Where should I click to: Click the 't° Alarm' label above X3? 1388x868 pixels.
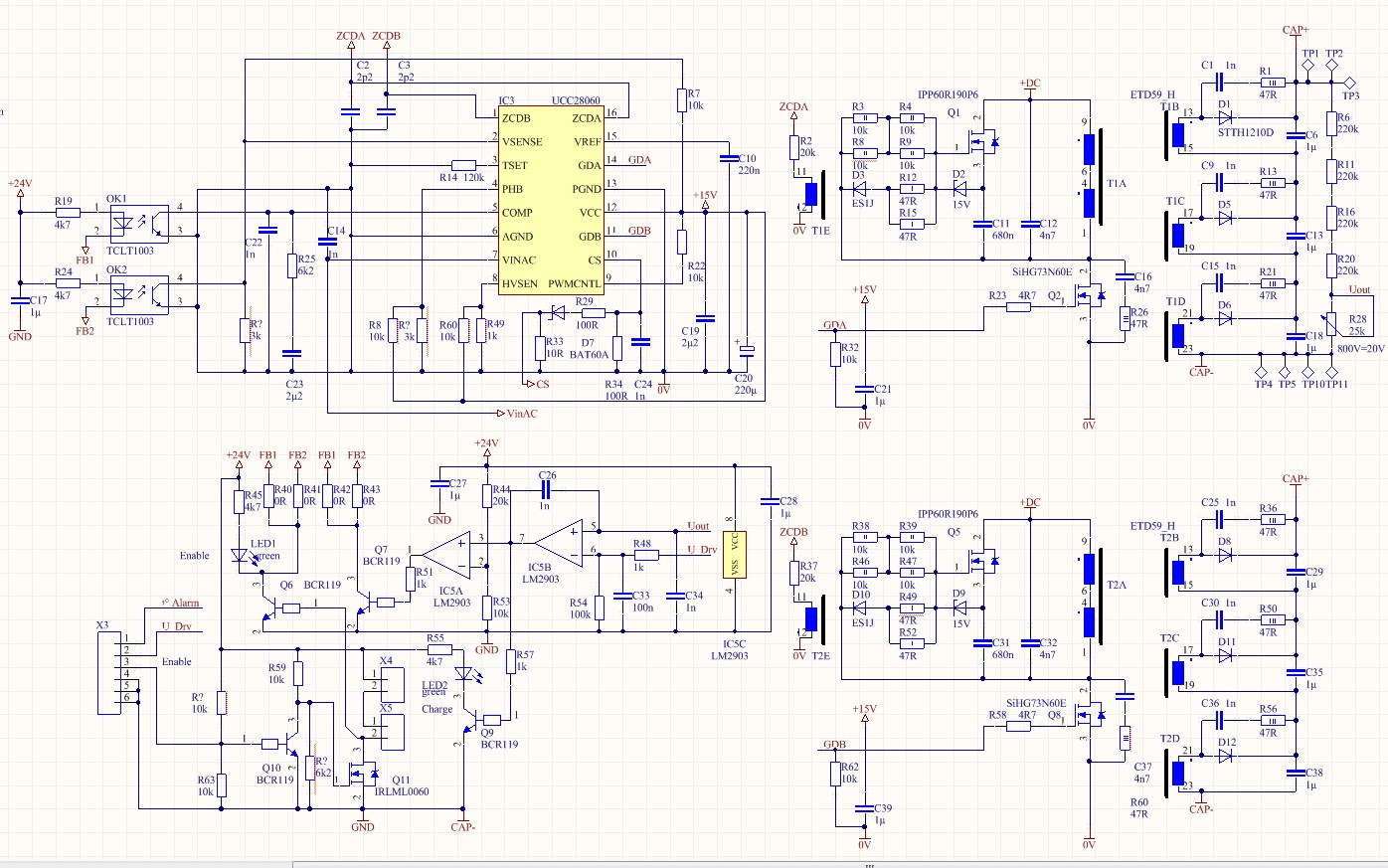(x=181, y=604)
